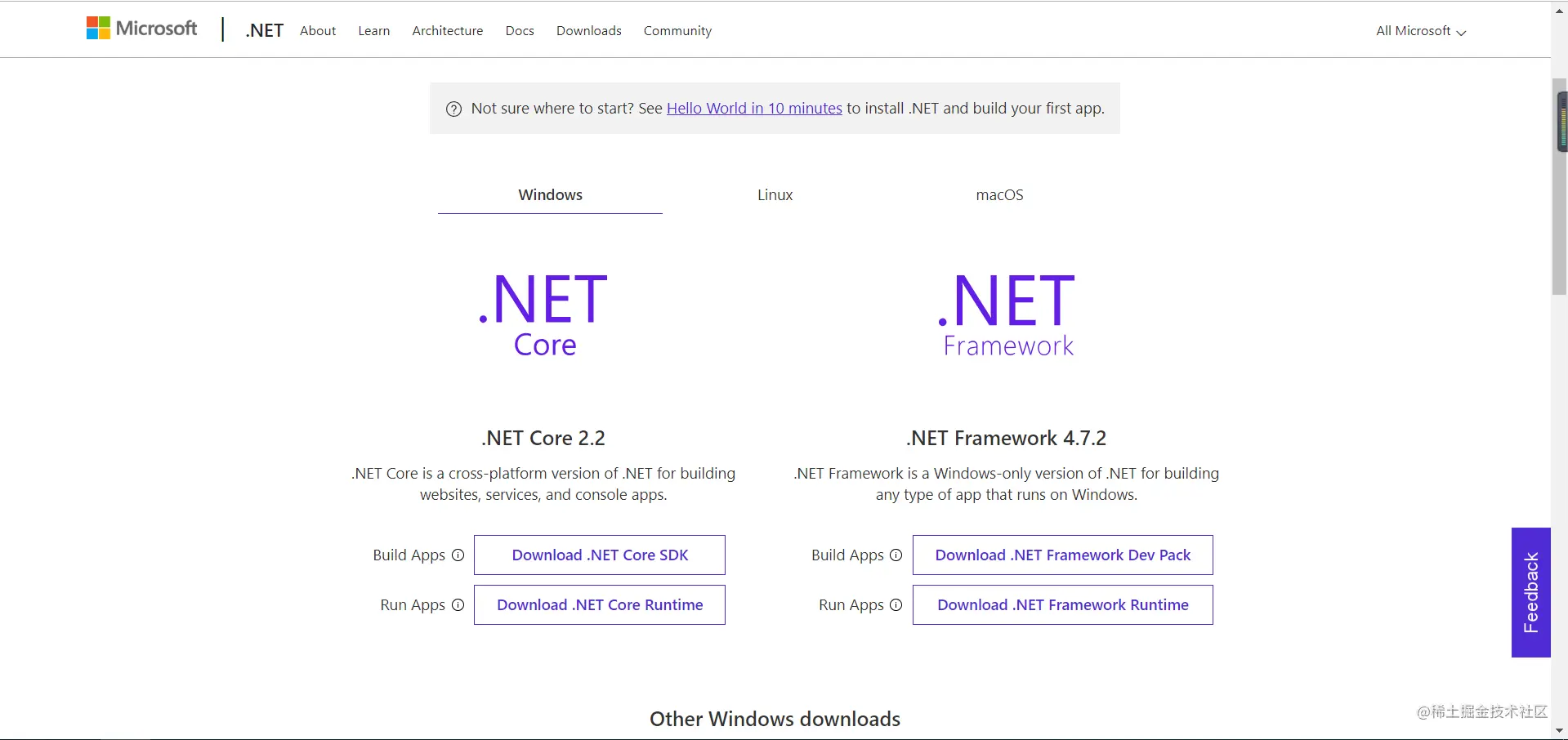Click info icon next to .NET Framework Run Apps

(x=896, y=605)
